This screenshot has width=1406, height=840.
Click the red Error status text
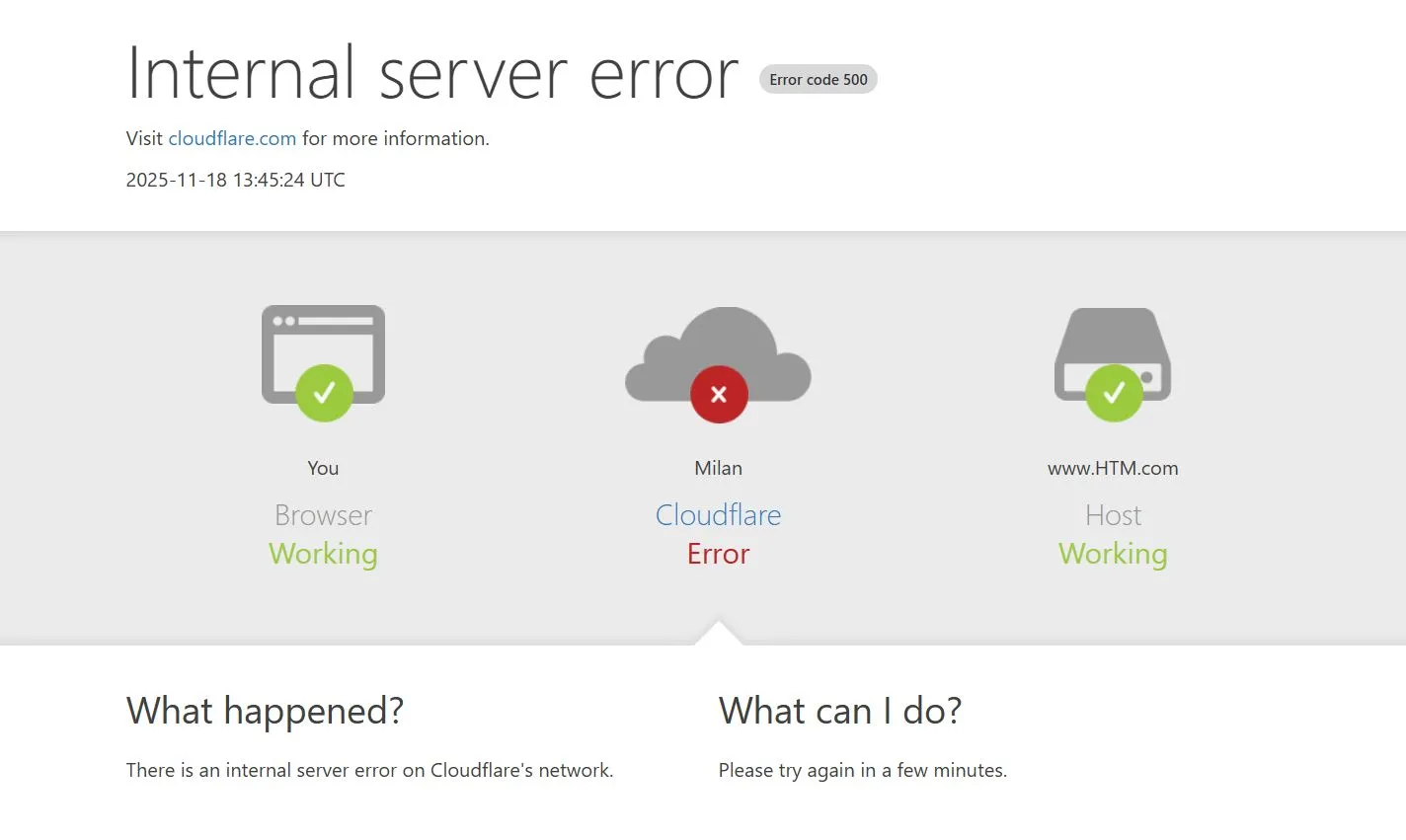click(718, 554)
